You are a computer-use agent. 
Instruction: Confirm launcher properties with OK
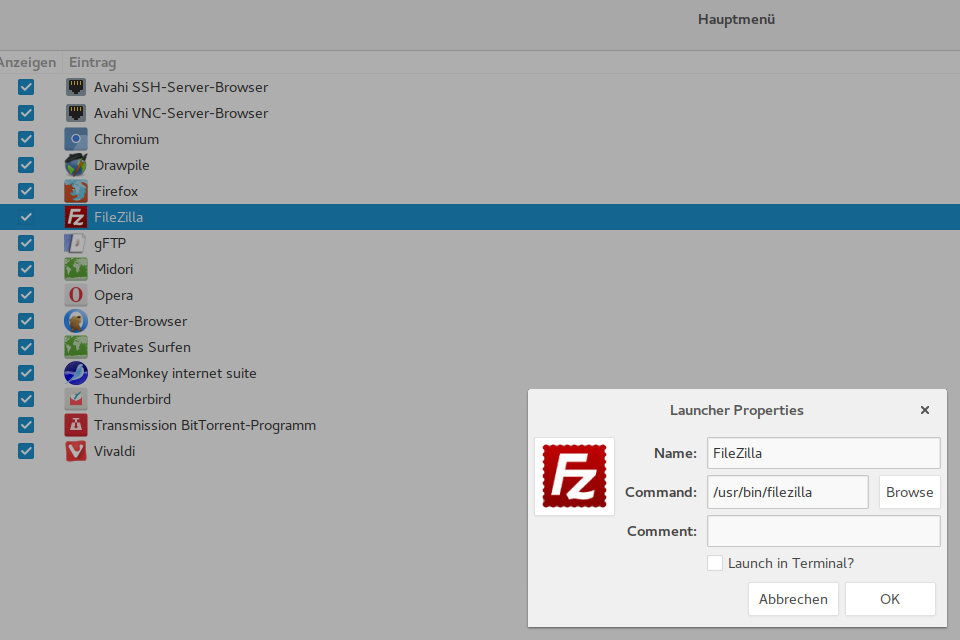(x=890, y=599)
